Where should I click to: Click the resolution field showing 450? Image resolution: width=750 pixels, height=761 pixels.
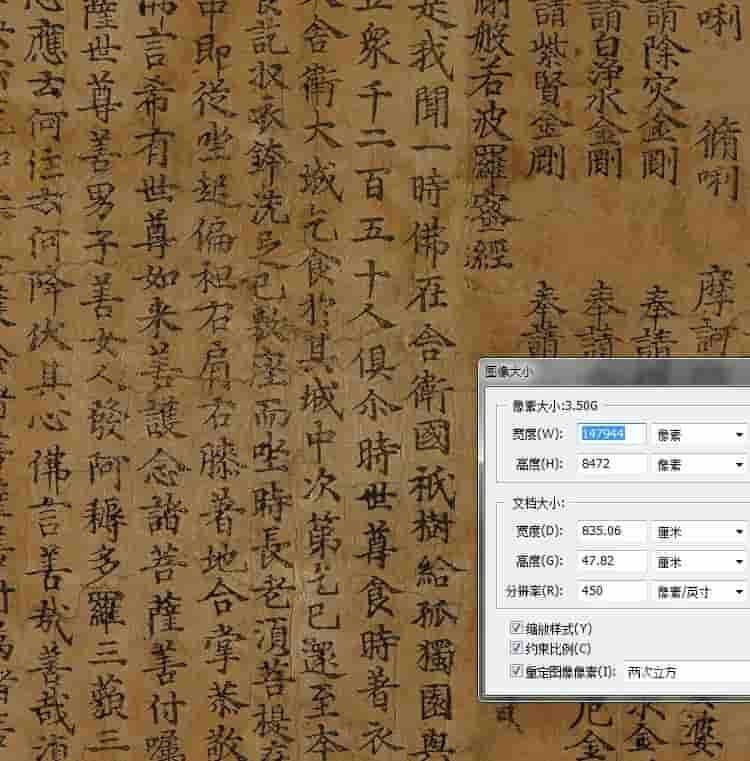(x=614, y=591)
